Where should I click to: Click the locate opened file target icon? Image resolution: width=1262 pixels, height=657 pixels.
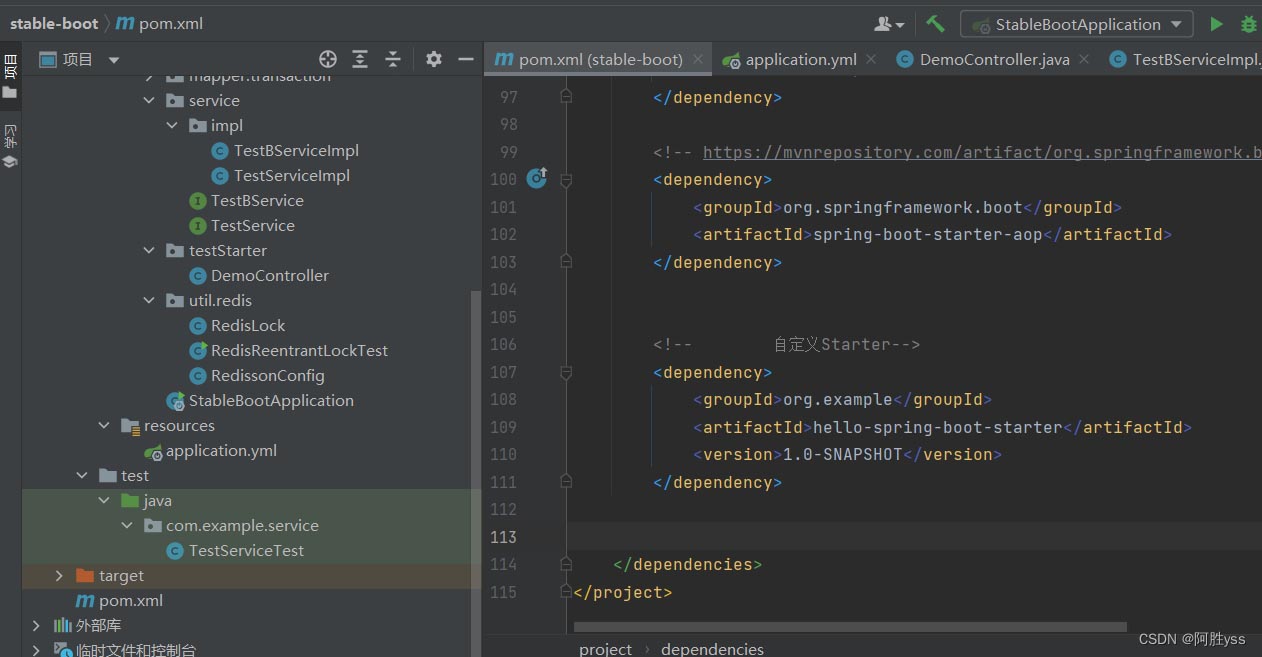327,60
